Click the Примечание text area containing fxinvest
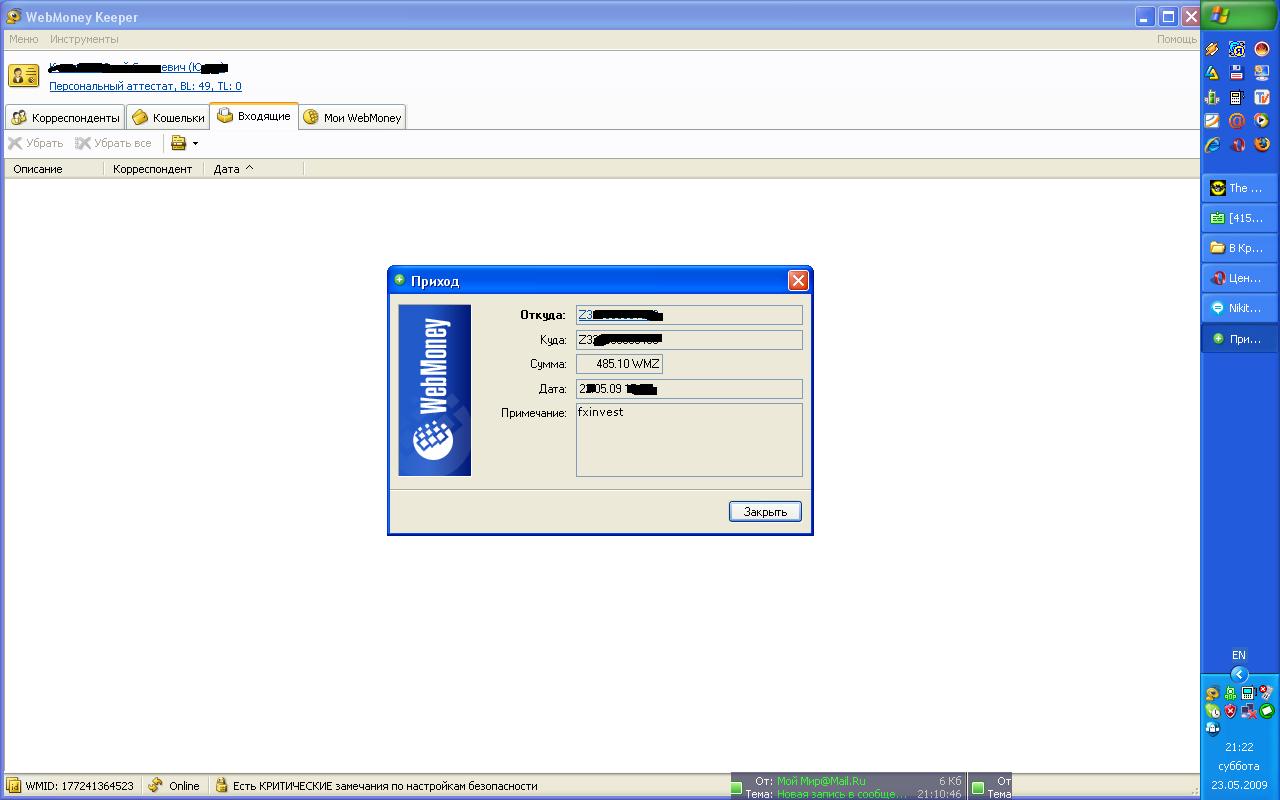The image size is (1280, 800). 689,440
